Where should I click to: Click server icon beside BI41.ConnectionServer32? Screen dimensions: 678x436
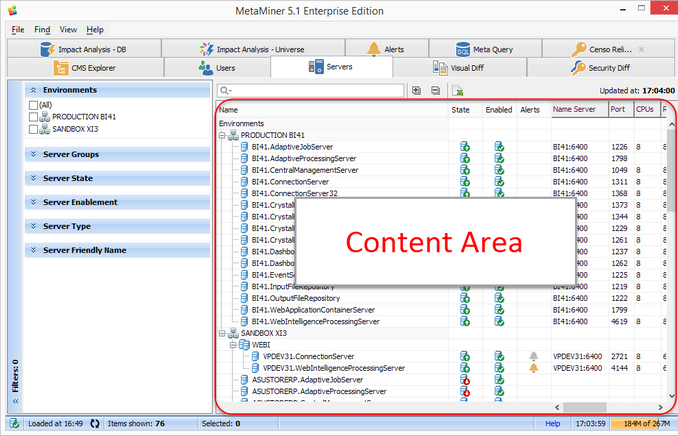tap(244, 193)
